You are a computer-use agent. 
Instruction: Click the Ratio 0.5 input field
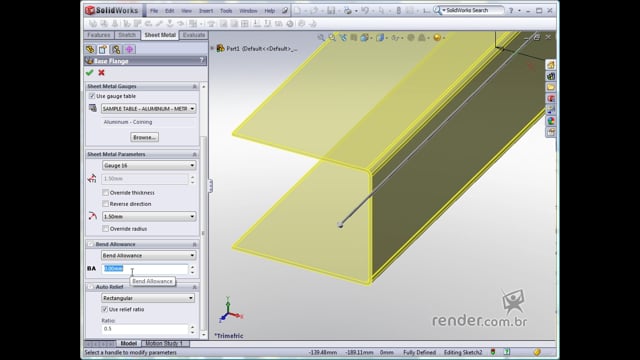point(144,329)
